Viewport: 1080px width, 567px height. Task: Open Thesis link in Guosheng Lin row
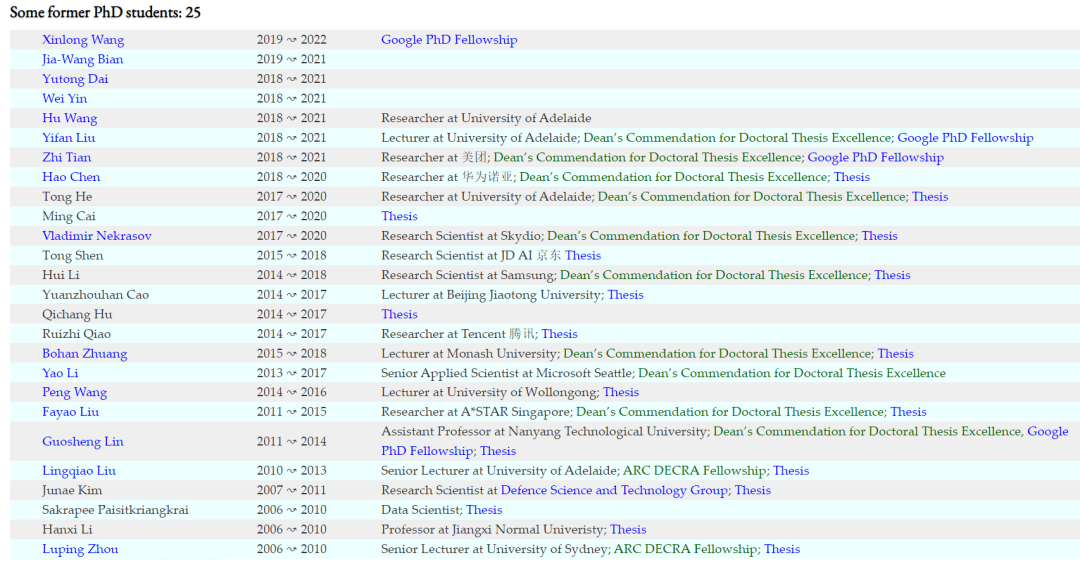(498, 451)
